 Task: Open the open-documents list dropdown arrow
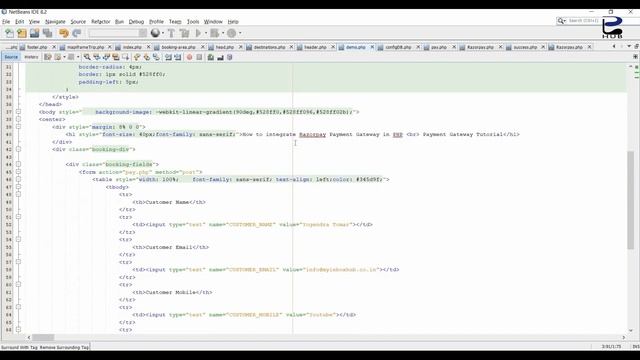coord(629,47)
